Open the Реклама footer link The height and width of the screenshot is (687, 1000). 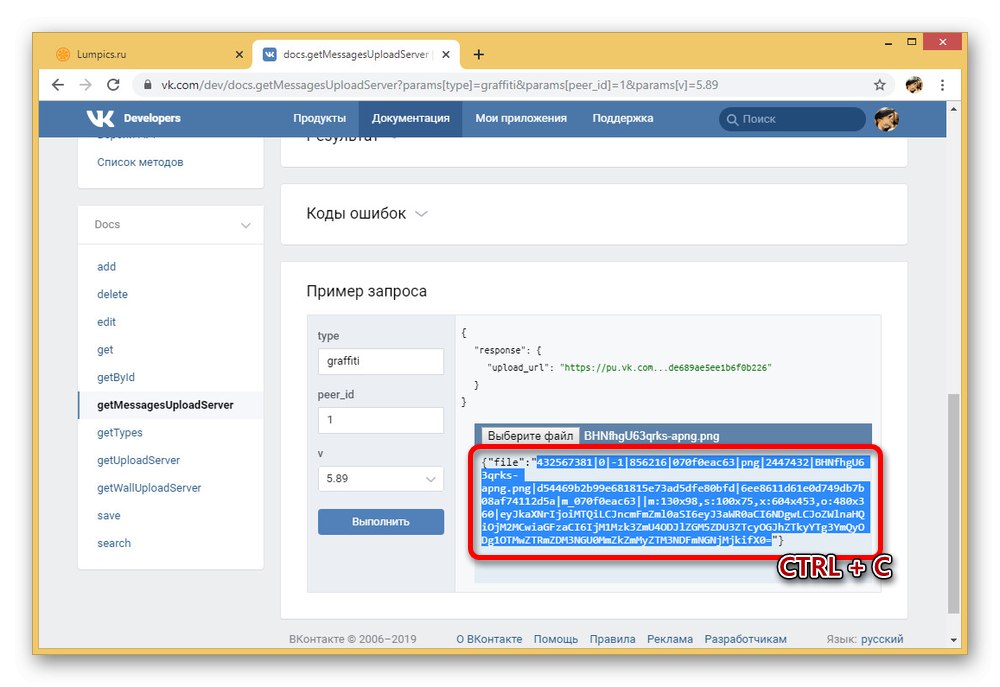click(x=670, y=639)
